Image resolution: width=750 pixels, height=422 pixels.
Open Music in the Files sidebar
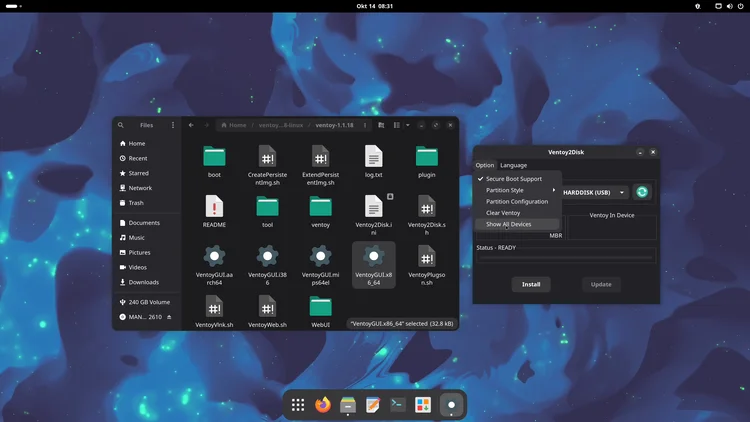[x=147, y=237]
